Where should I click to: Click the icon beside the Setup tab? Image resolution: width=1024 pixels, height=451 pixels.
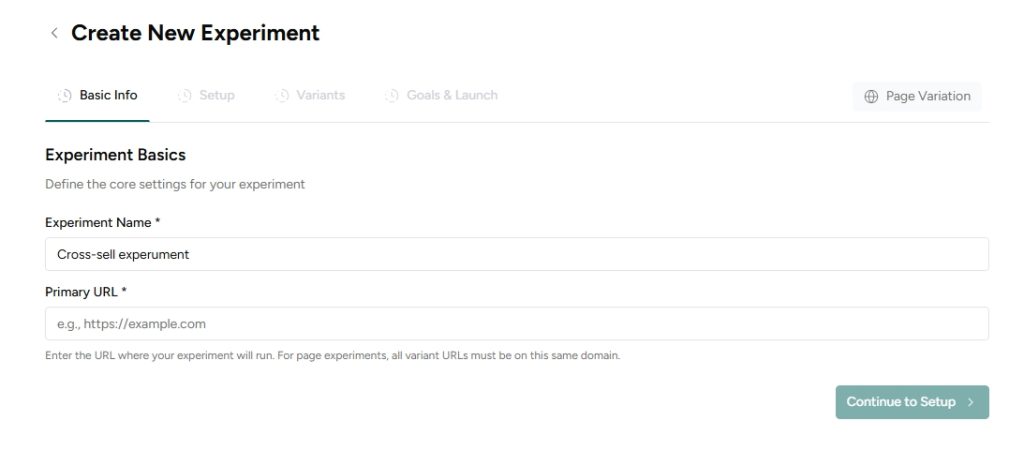pyautogui.click(x=184, y=96)
